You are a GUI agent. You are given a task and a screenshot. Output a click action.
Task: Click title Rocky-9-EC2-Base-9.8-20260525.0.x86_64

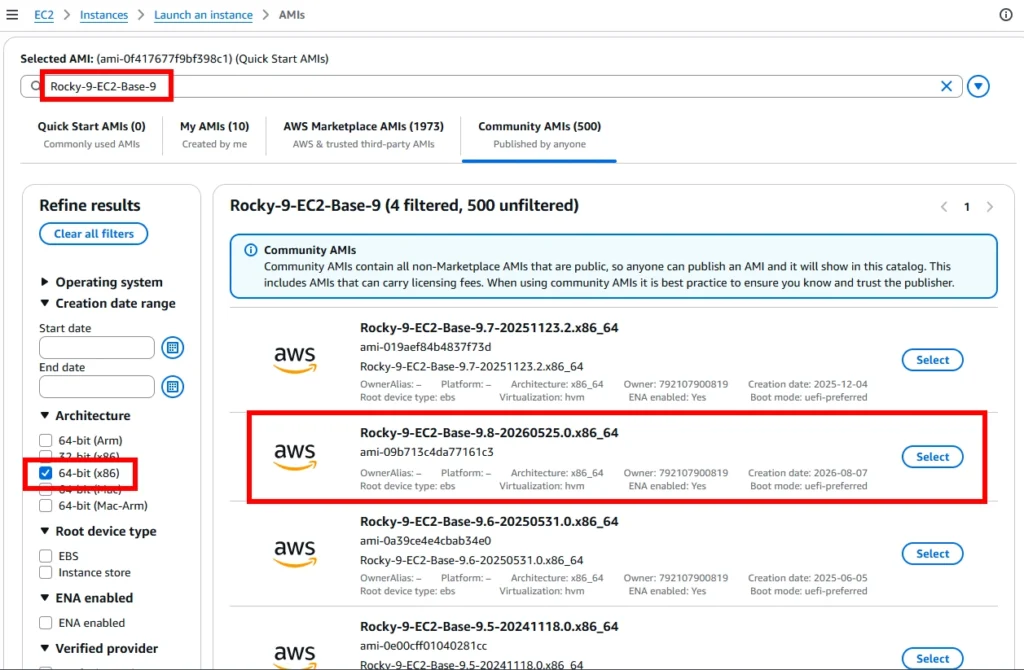click(x=489, y=432)
